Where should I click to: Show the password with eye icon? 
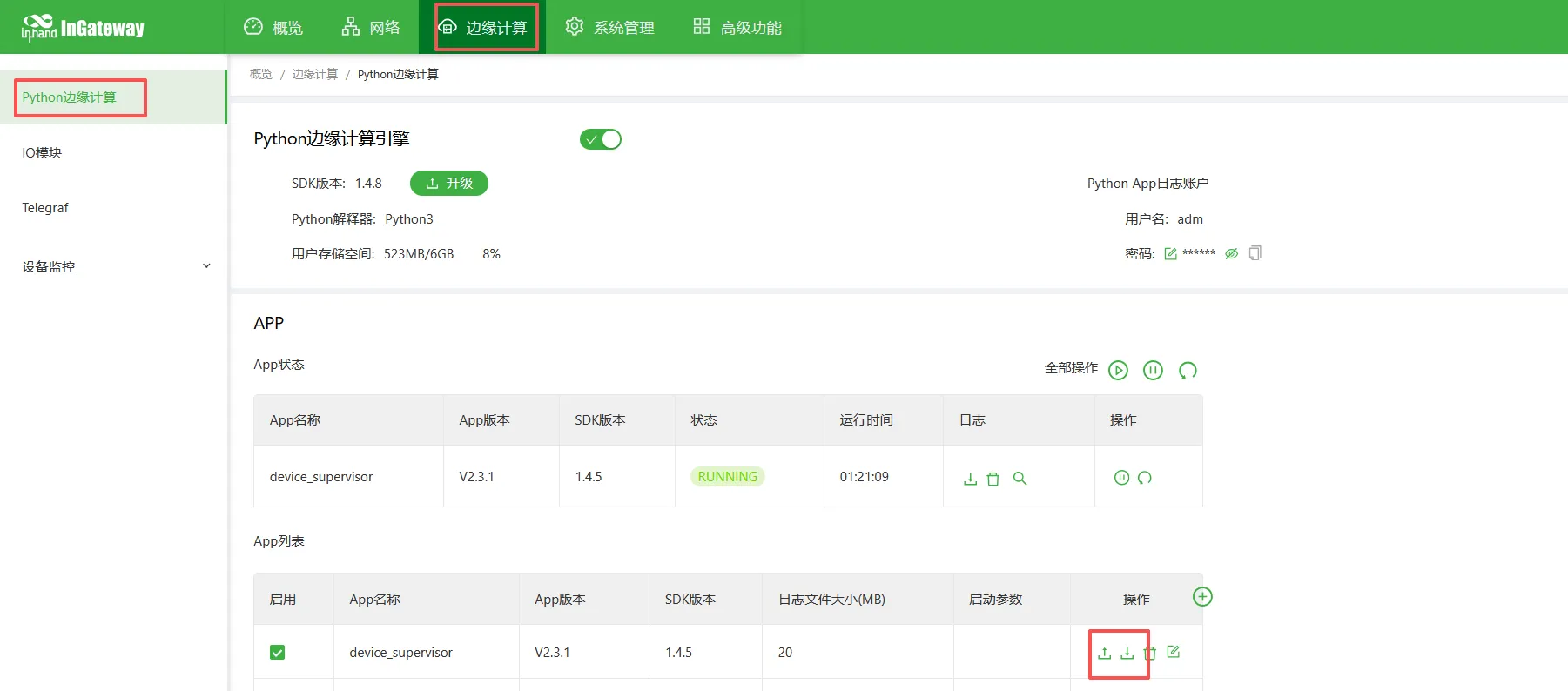tap(1231, 254)
